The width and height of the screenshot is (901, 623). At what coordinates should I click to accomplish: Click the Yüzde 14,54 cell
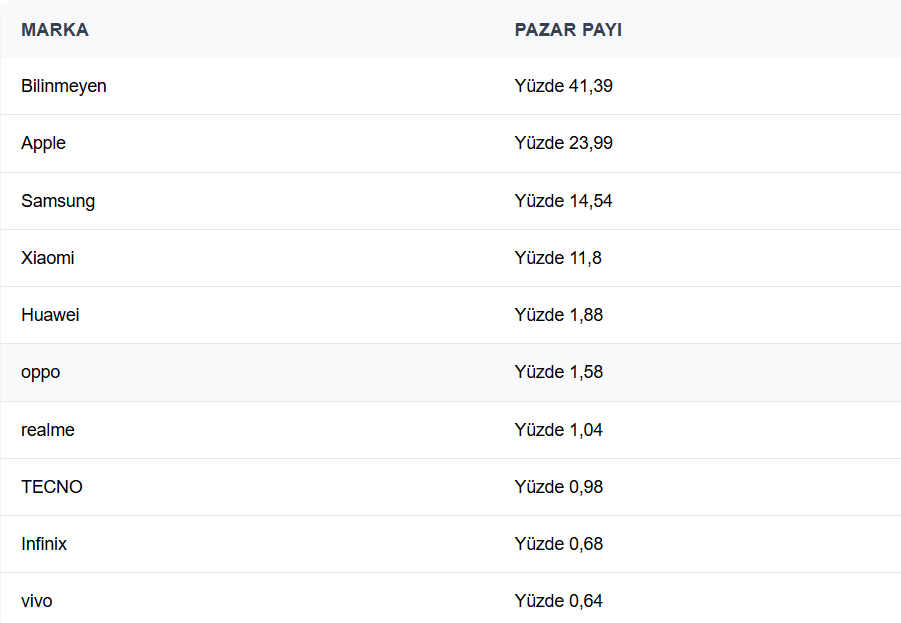coord(564,201)
